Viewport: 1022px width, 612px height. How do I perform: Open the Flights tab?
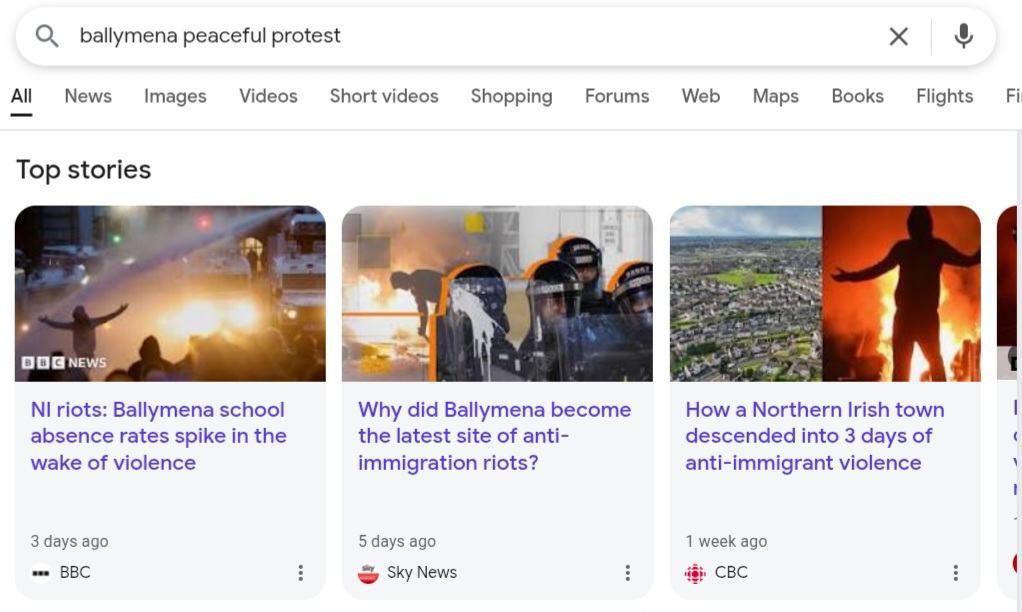(944, 96)
